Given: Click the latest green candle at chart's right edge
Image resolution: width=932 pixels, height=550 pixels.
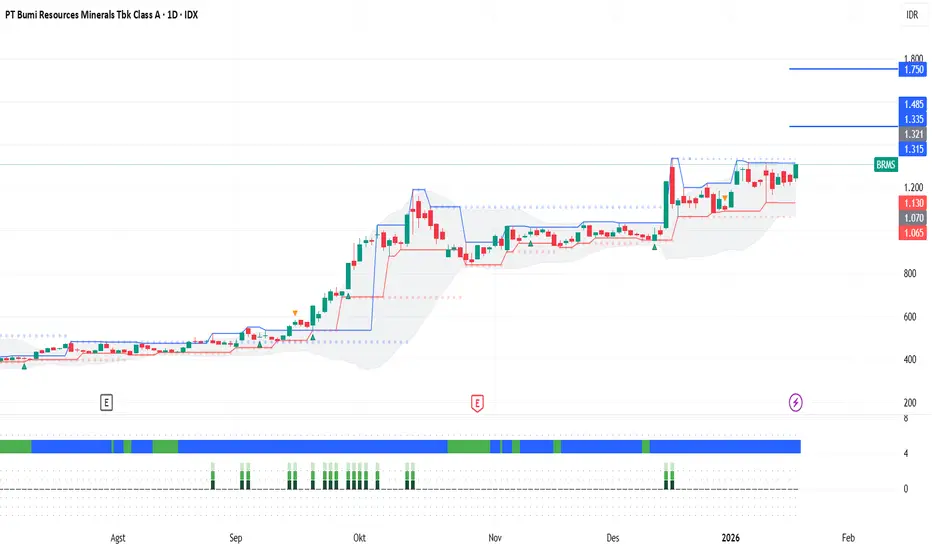Looking at the screenshot, I should tap(796, 171).
